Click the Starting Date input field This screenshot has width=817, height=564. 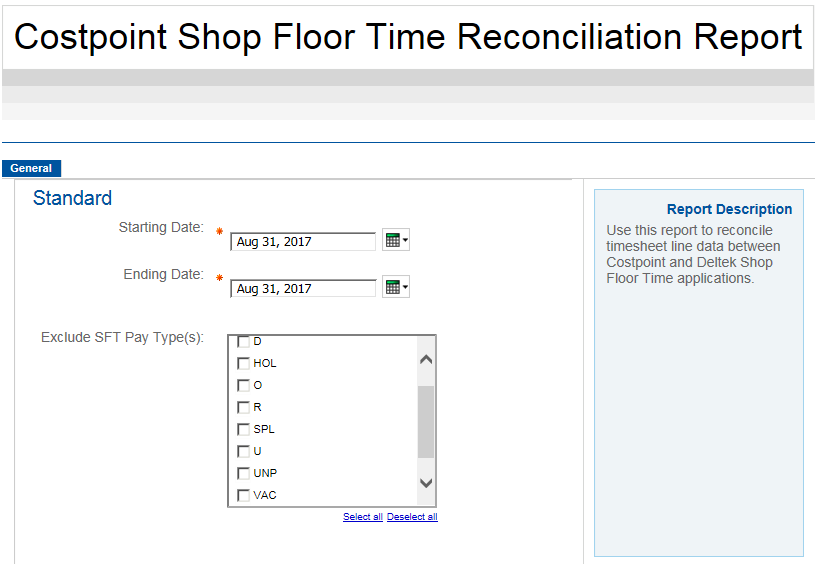[303, 242]
